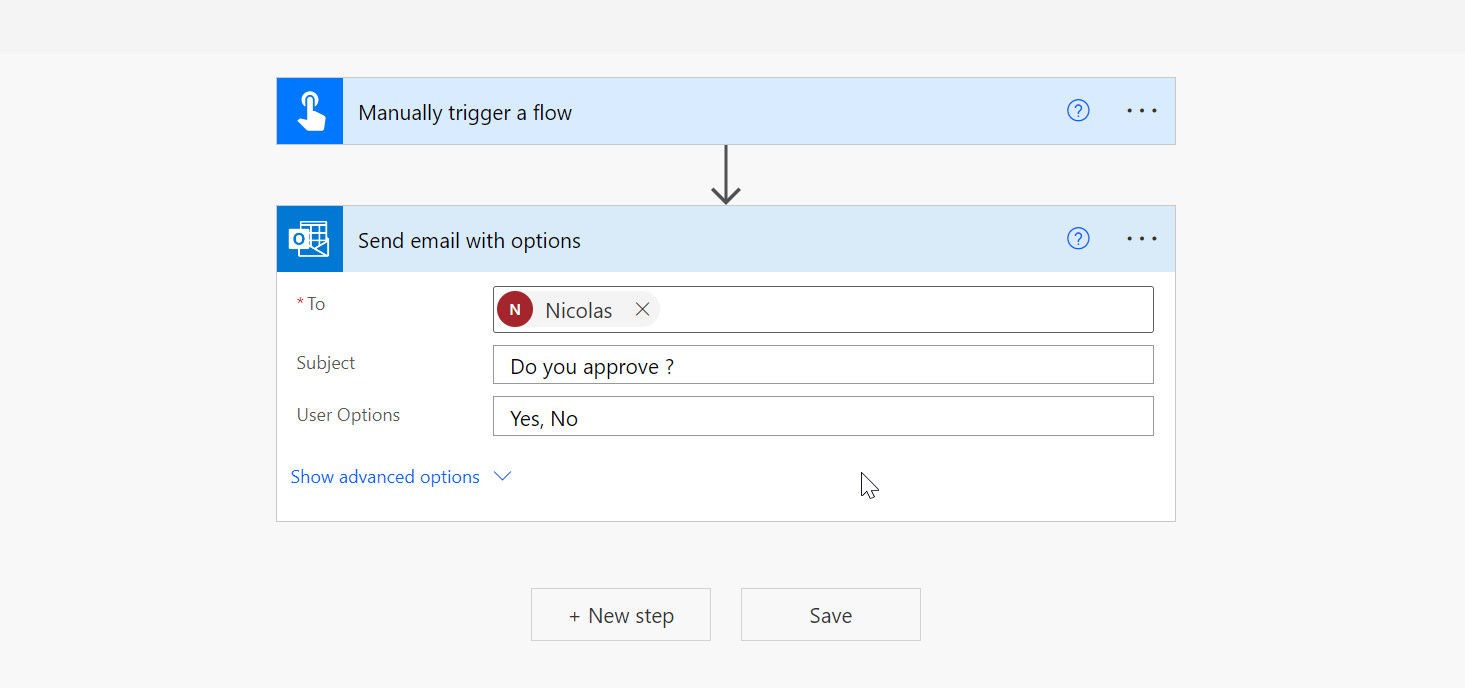
Task: Click the empty area of the To field
Action: click(x=900, y=310)
